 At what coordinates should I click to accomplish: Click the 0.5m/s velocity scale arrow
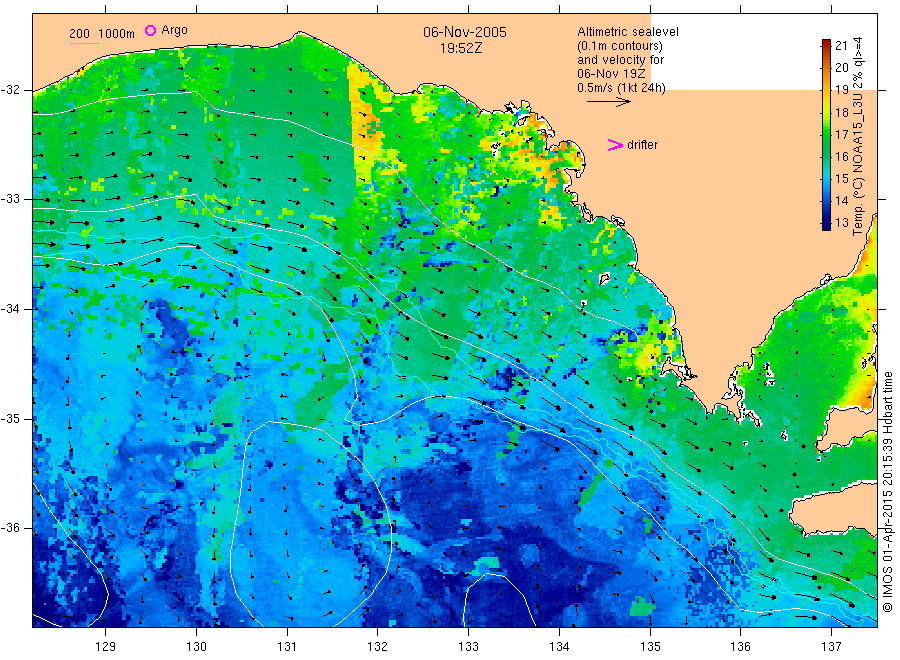(608, 102)
